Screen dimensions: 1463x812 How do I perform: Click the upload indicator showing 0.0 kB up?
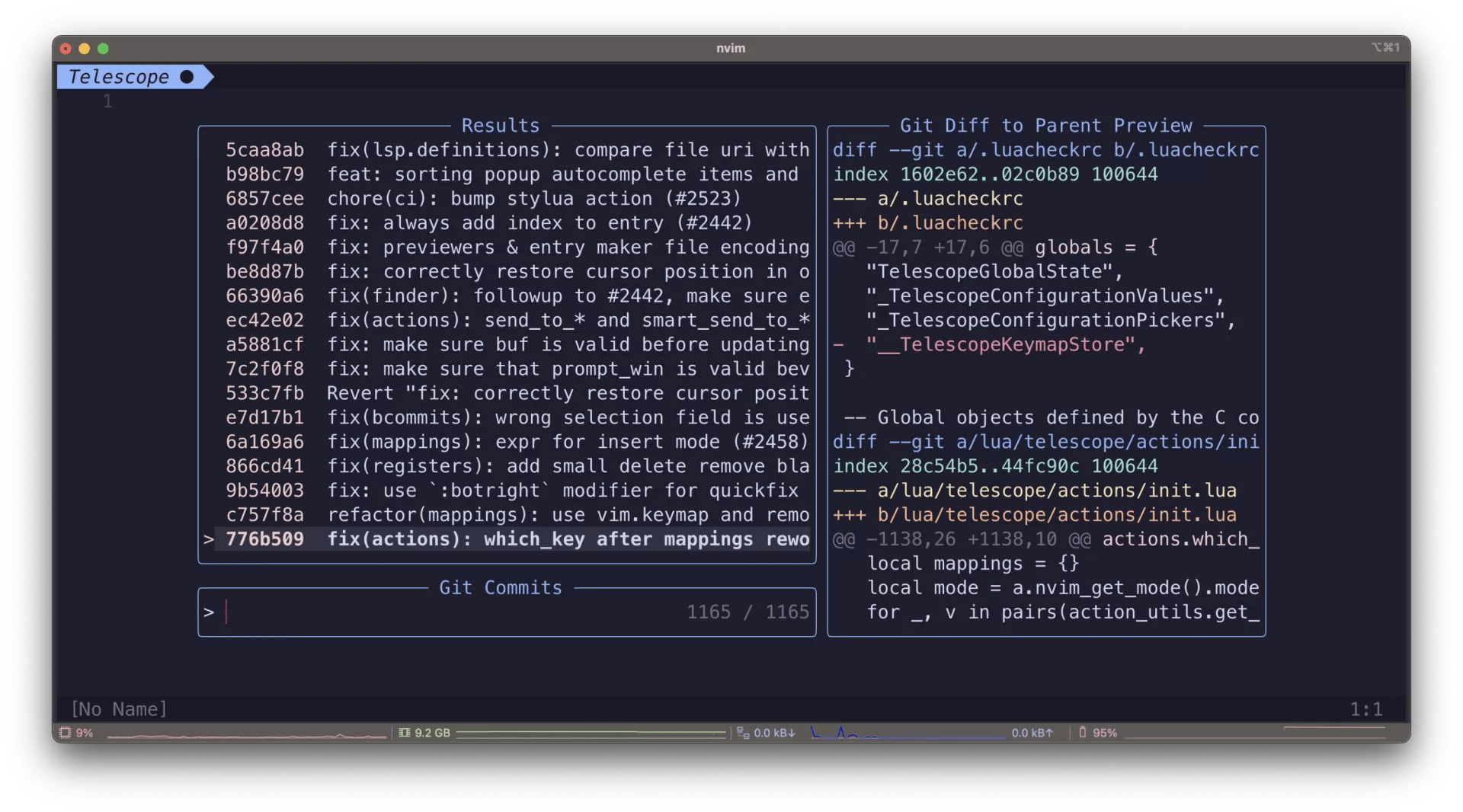pos(1032,733)
